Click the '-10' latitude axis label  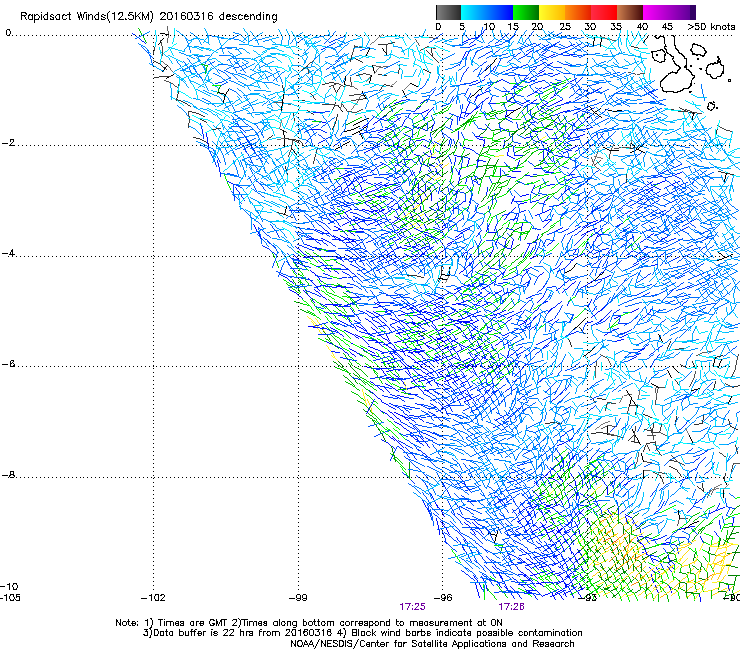(x=10, y=587)
